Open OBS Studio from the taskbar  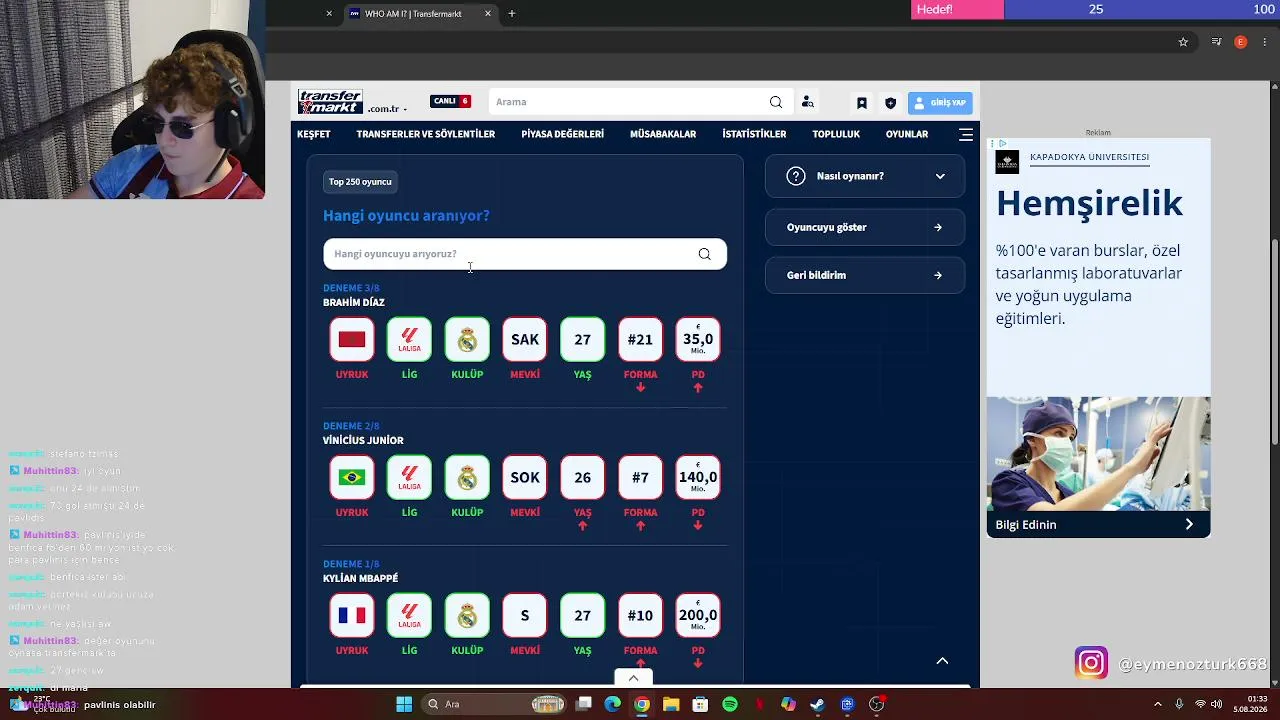(x=877, y=704)
